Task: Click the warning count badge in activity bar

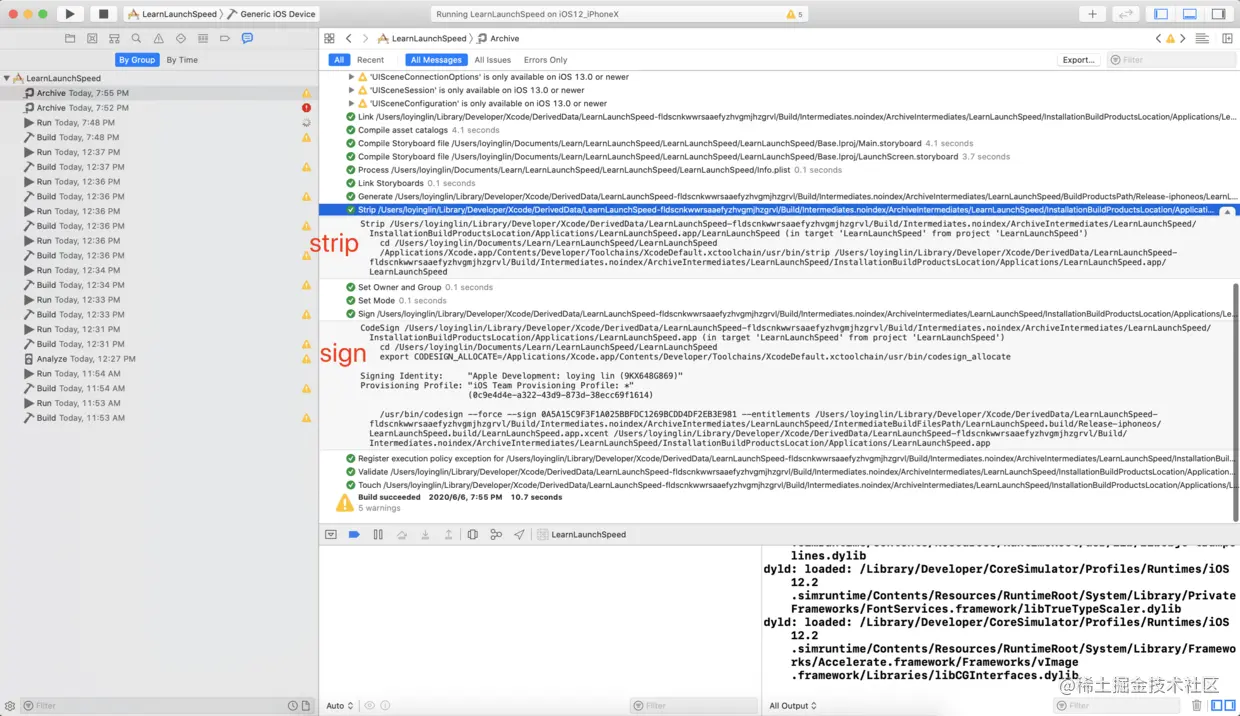Action: tap(795, 14)
